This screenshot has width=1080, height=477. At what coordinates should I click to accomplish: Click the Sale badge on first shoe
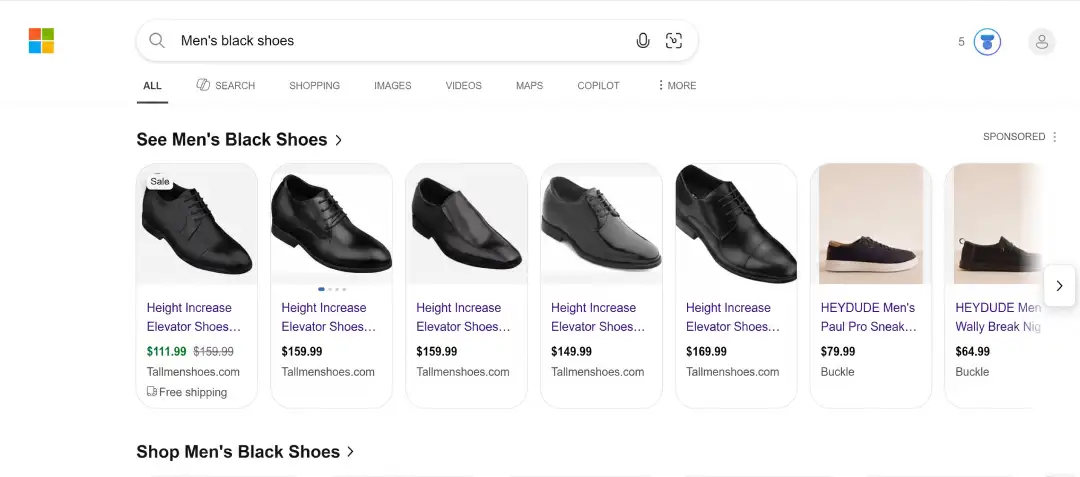(x=159, y=182)
